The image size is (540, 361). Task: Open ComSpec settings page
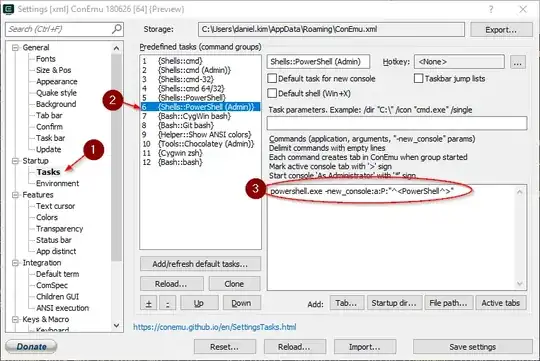coord(52,285)
